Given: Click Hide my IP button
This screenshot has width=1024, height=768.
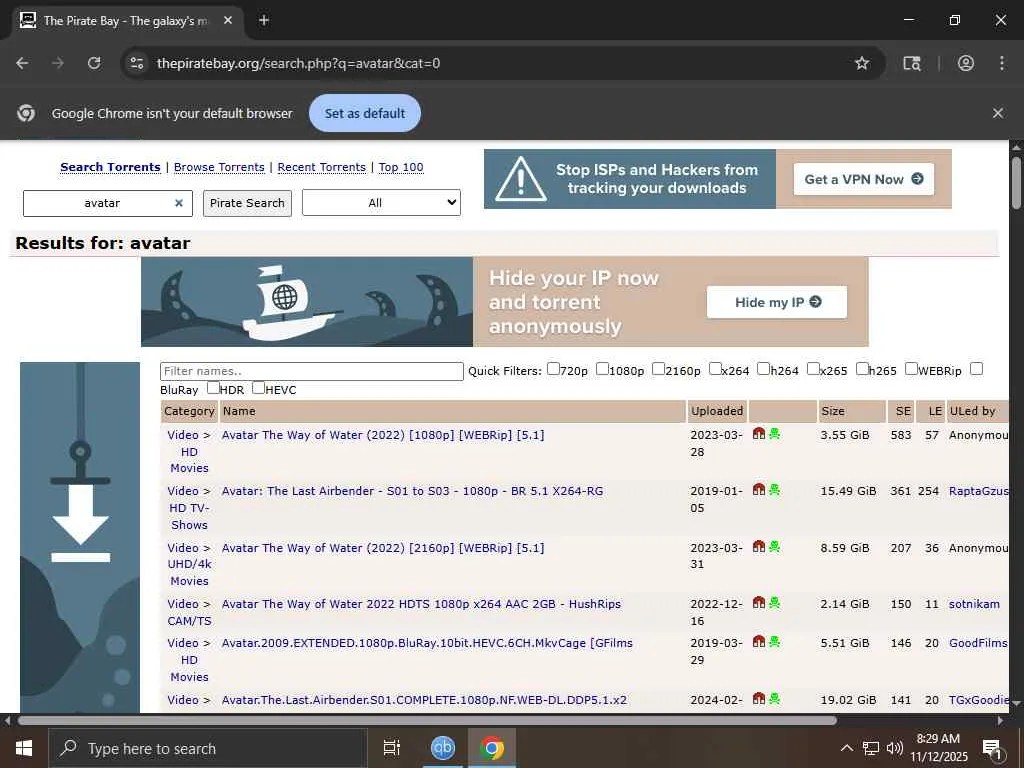Looking at the screenshot, I should pos(777,302).
